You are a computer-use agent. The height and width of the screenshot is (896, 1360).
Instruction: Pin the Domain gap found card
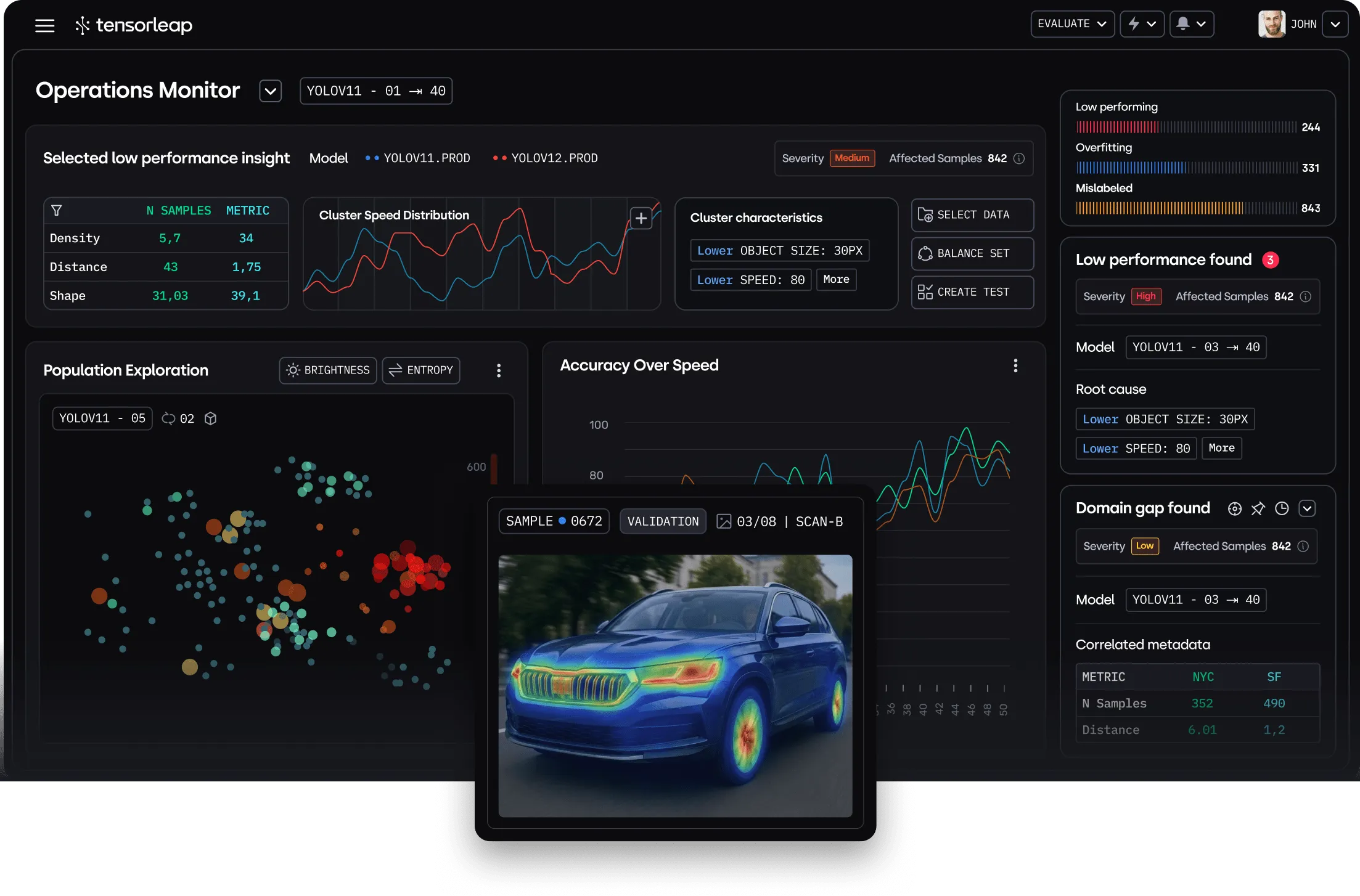pos(1259,508)
